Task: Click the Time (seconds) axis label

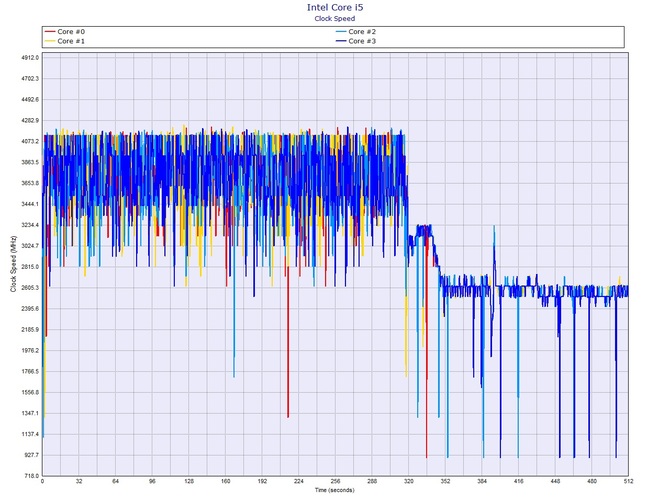Action: click(335, 490)
